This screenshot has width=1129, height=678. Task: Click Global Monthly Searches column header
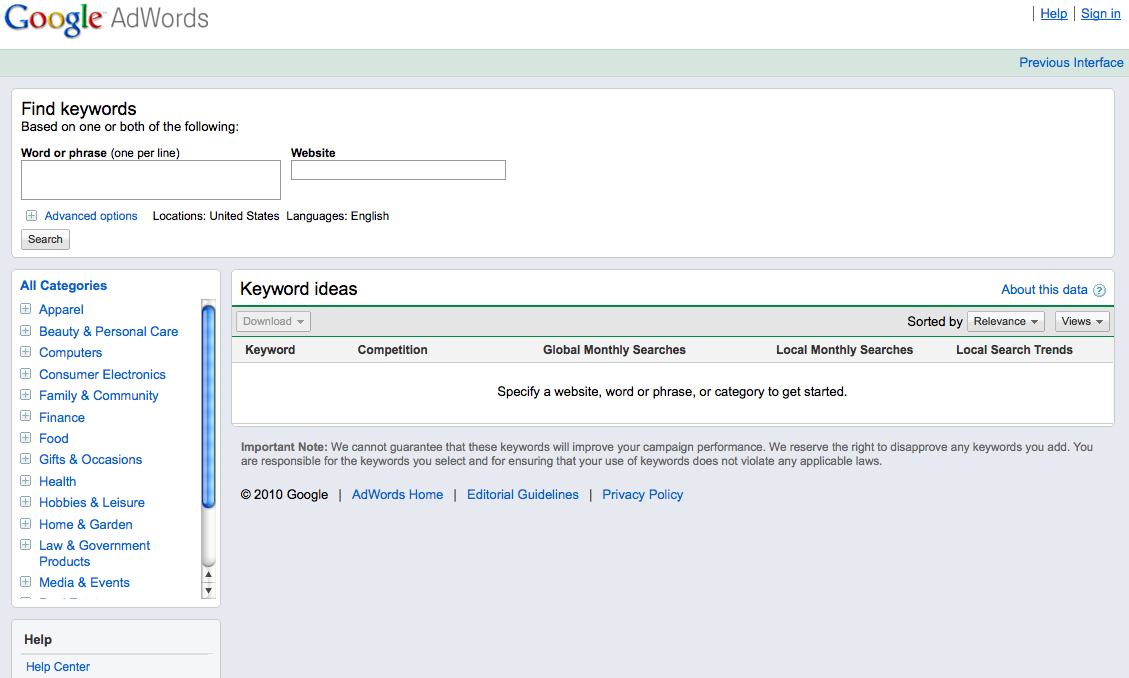coord(614,350)
